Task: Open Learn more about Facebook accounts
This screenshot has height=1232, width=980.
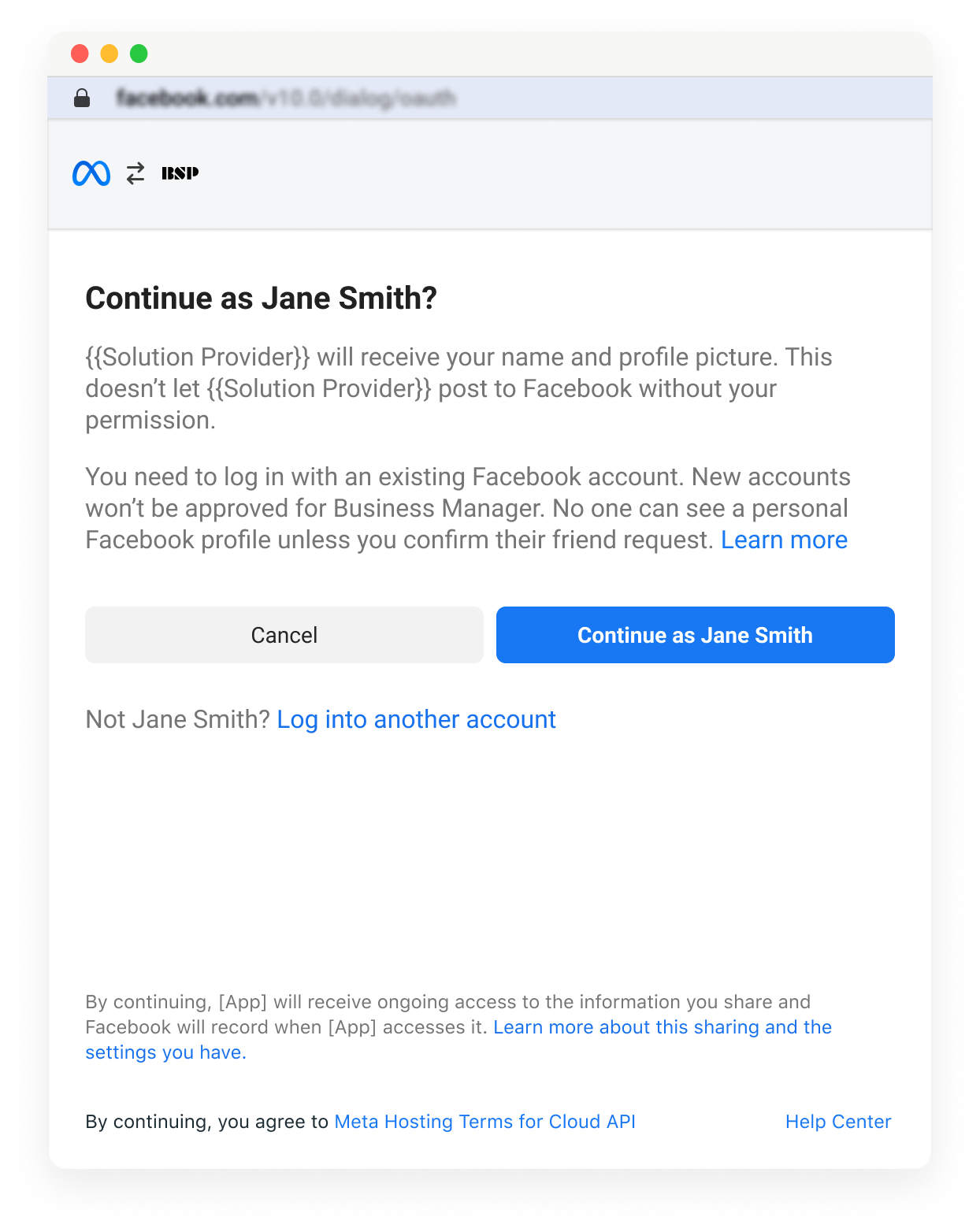Action: pos(785,540)
